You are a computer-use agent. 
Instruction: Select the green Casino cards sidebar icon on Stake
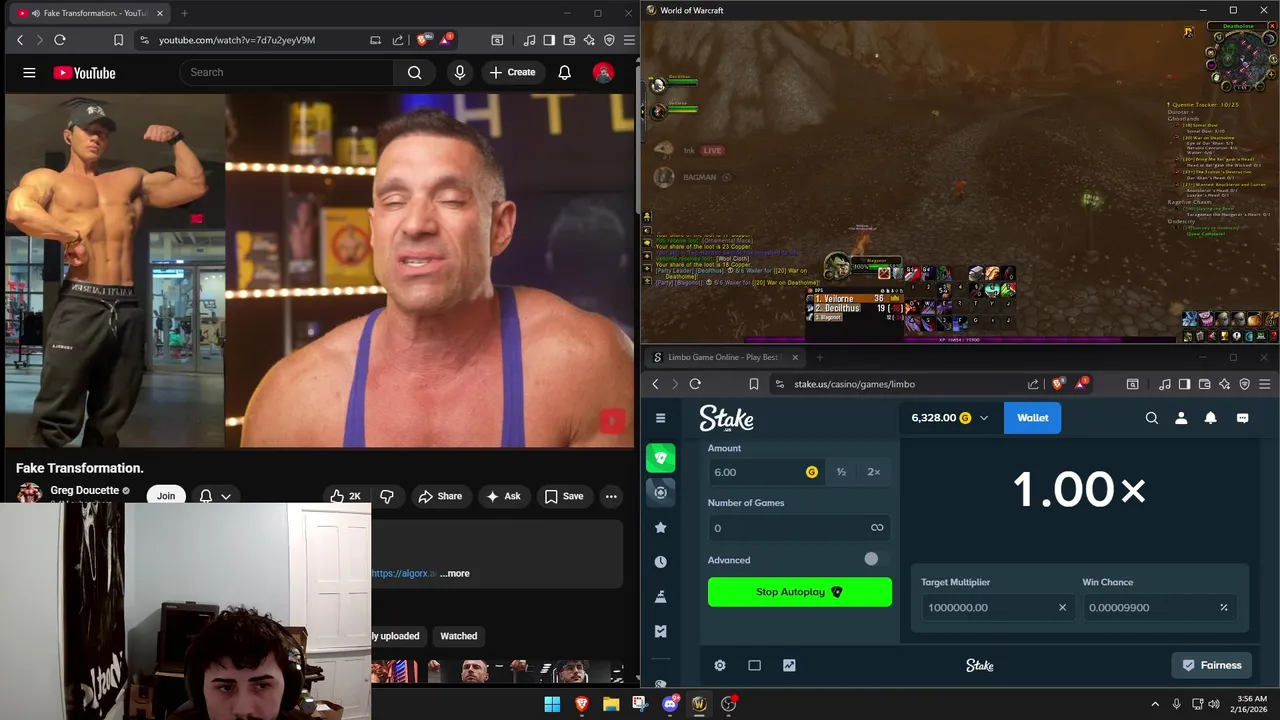tap(660, 458)
